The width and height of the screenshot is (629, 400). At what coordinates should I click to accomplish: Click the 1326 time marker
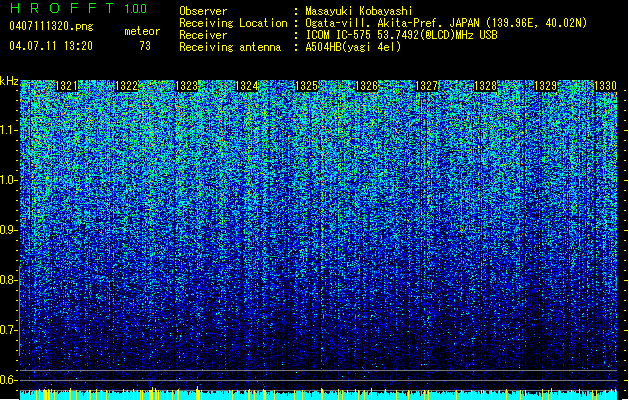366,86
